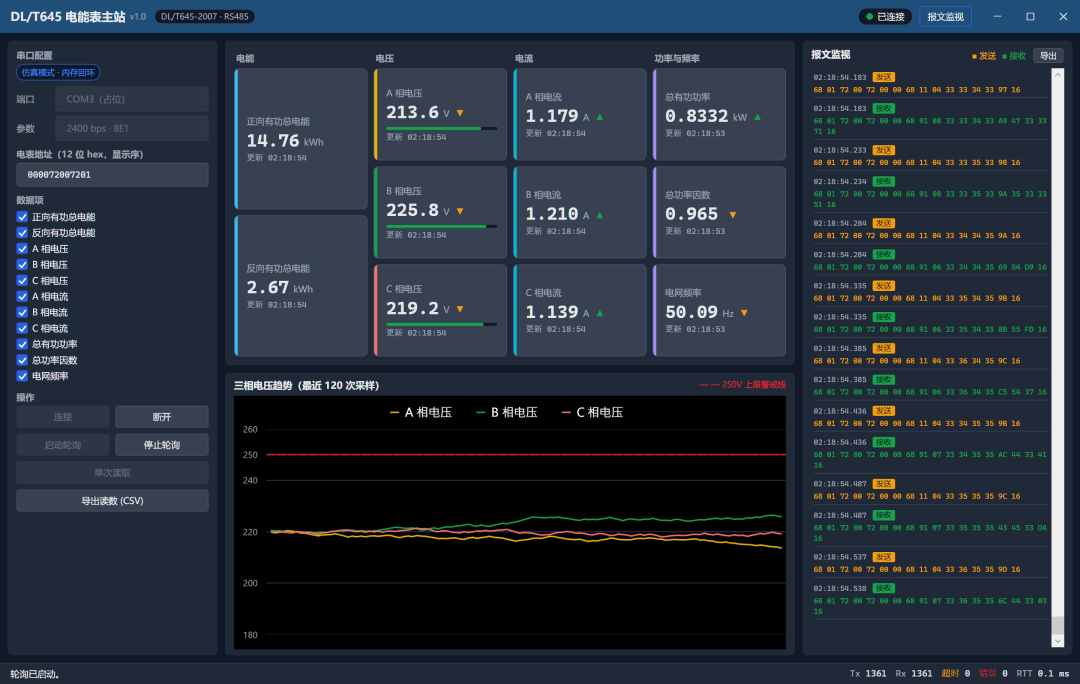Click the 电网频率 downward trend arrow
Screen dimensions: 1080x684
click(x=744, y=313)
